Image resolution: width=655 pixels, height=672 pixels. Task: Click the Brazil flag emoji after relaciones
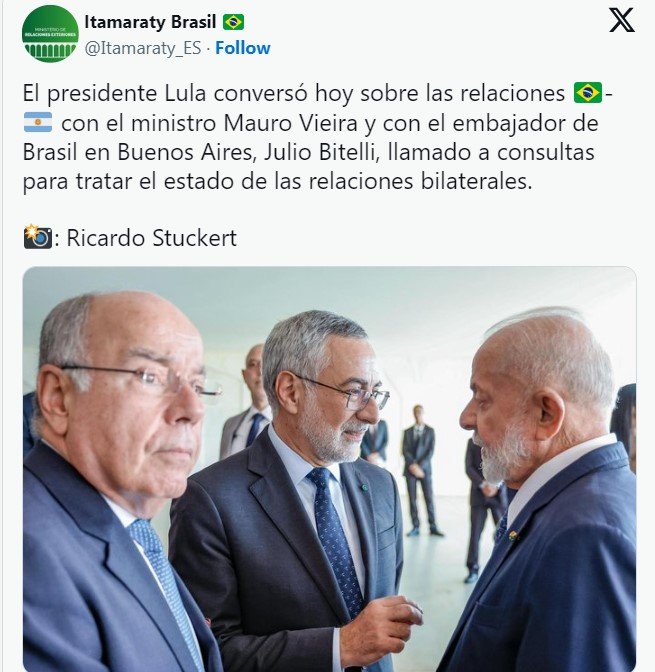(x=588, y=93)
